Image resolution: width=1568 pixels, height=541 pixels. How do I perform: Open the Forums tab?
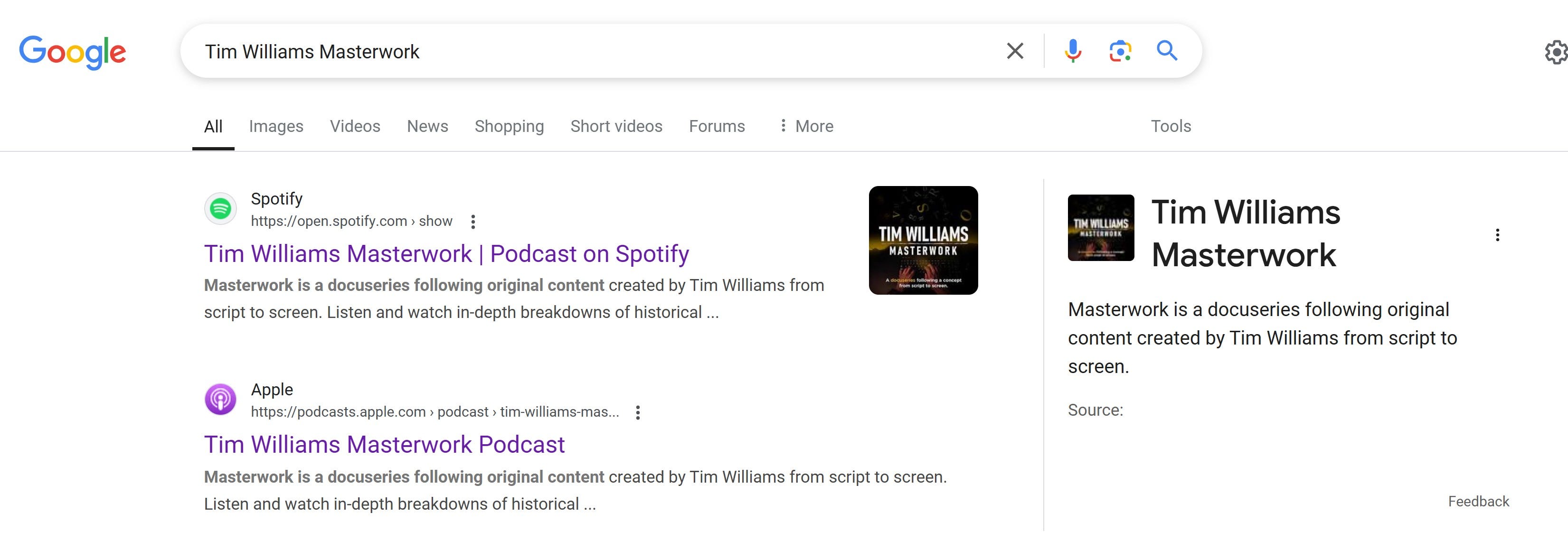[717, 127]
